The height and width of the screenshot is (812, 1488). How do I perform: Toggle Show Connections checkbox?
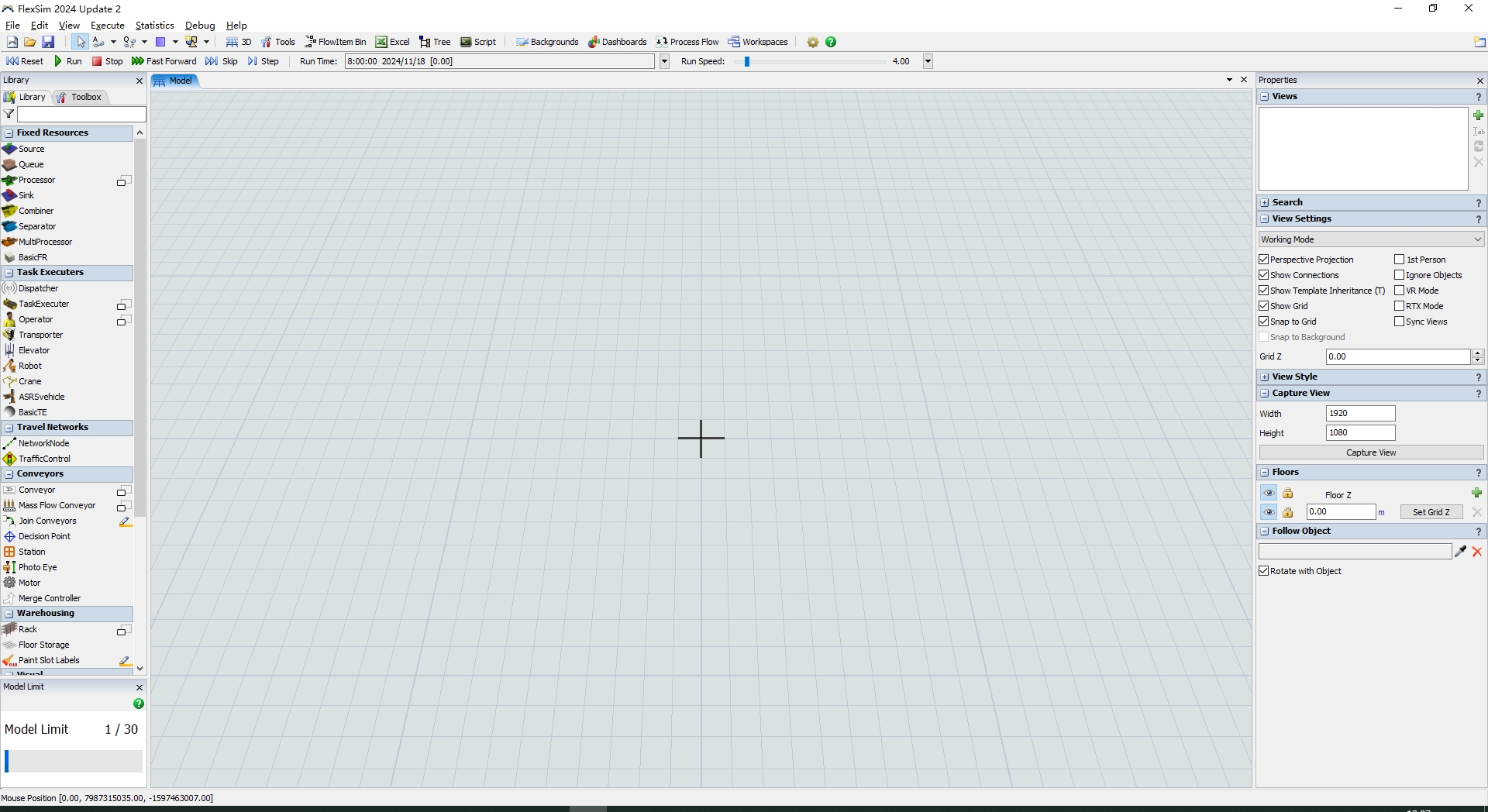tap(1264, 275)
